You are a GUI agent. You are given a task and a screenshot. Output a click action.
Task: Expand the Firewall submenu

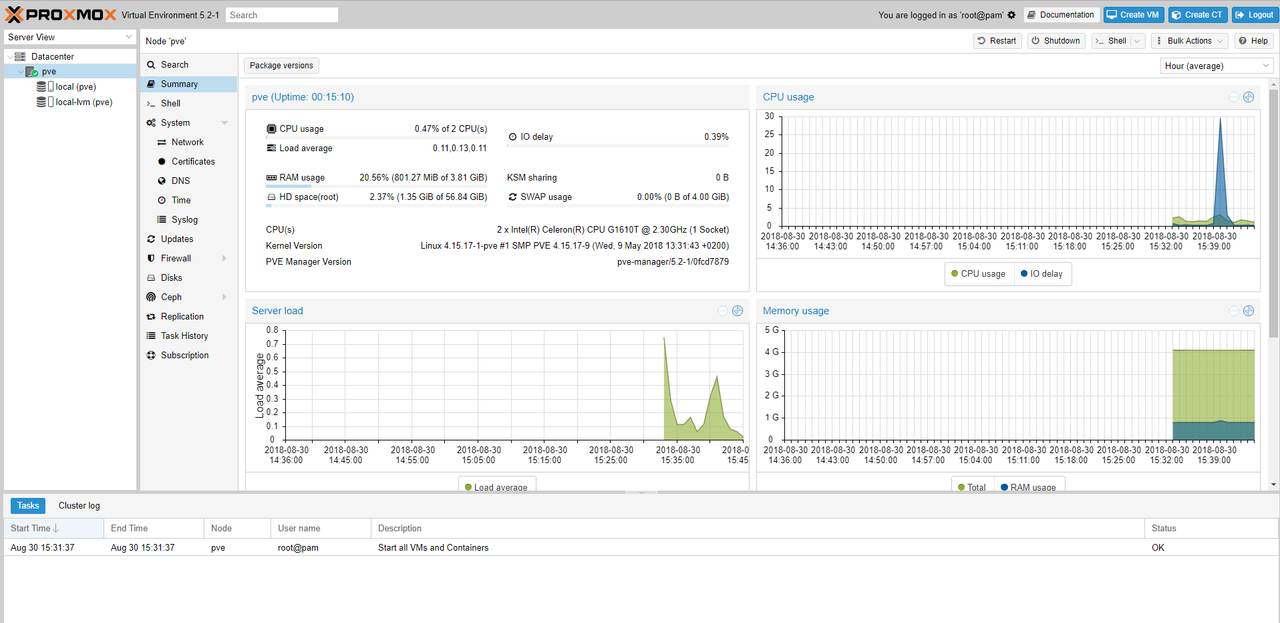pos(224,258)
